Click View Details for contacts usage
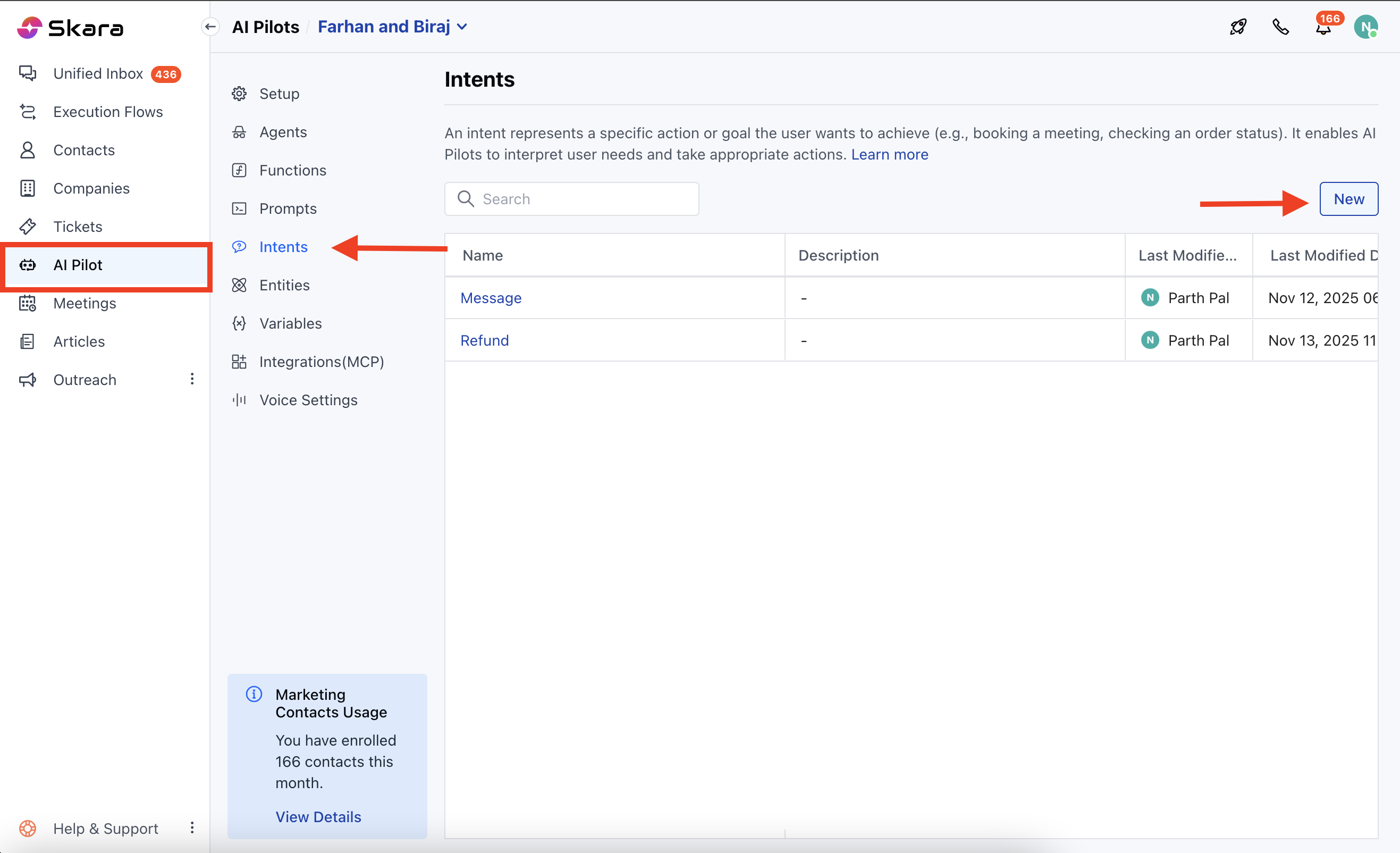The width and height of the screenshot is (1400, 853). 318,817
